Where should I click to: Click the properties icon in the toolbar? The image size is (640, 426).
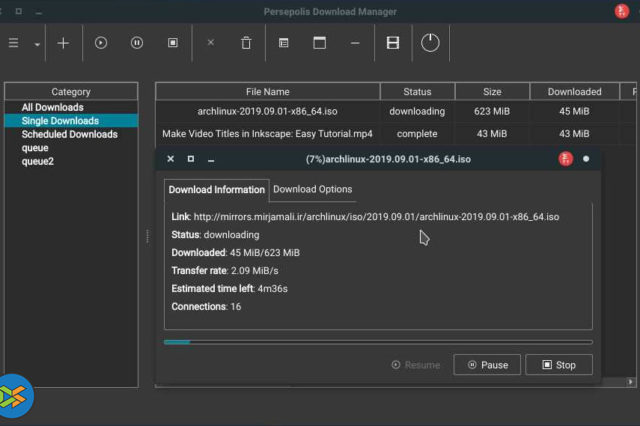pyautogui.click(x=284, y=43)
